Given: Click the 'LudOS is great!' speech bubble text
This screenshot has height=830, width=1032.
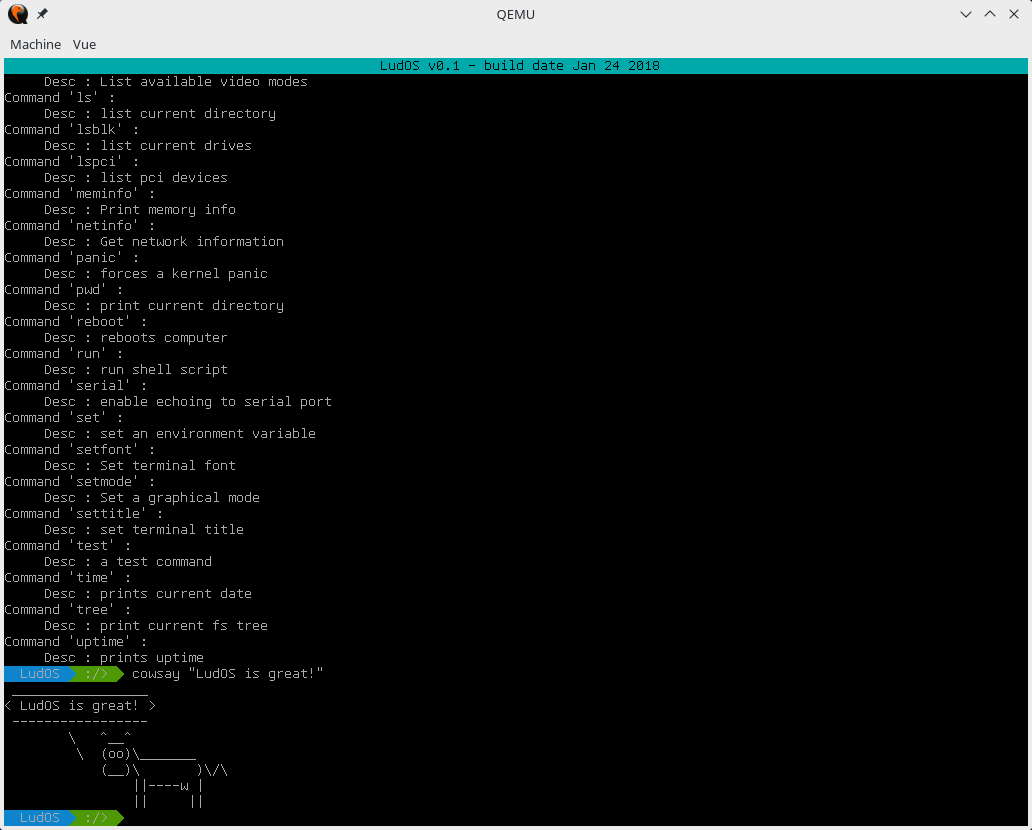Looking at the screenshot, I should coord(79,706).
